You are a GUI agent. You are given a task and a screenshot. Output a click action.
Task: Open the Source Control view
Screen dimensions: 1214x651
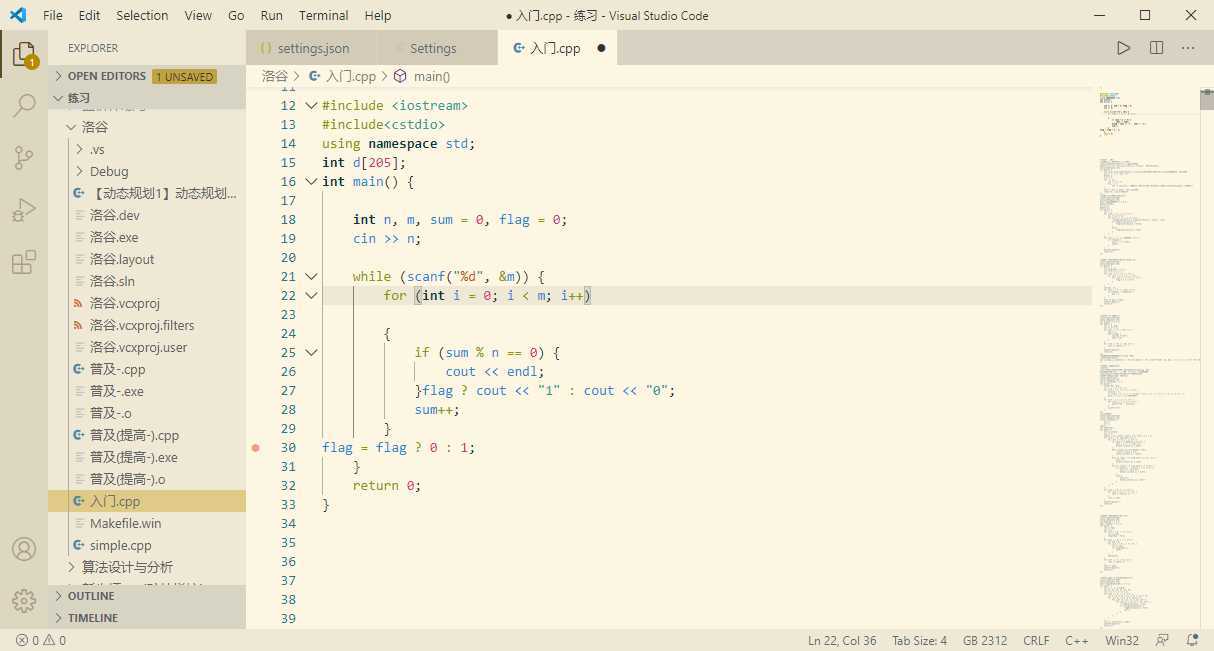point(24,158)
